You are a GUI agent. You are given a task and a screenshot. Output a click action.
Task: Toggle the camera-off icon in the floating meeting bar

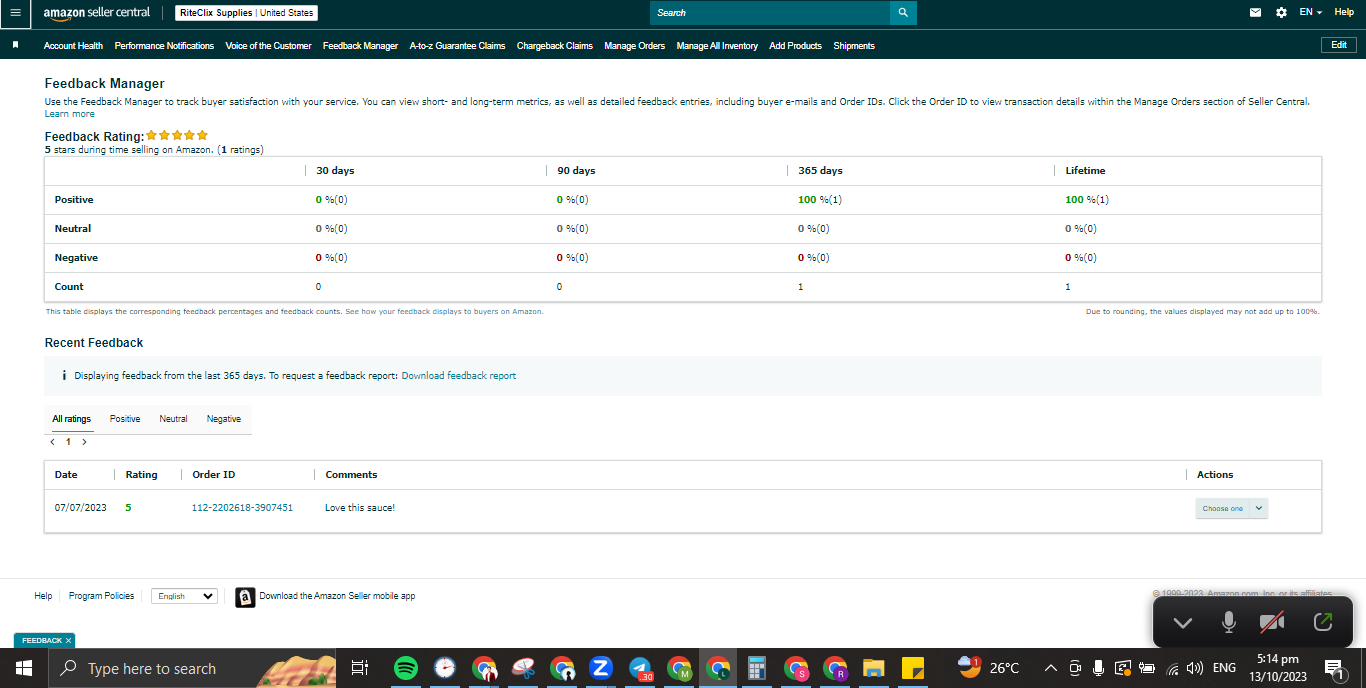click(x=1272, y=622)
